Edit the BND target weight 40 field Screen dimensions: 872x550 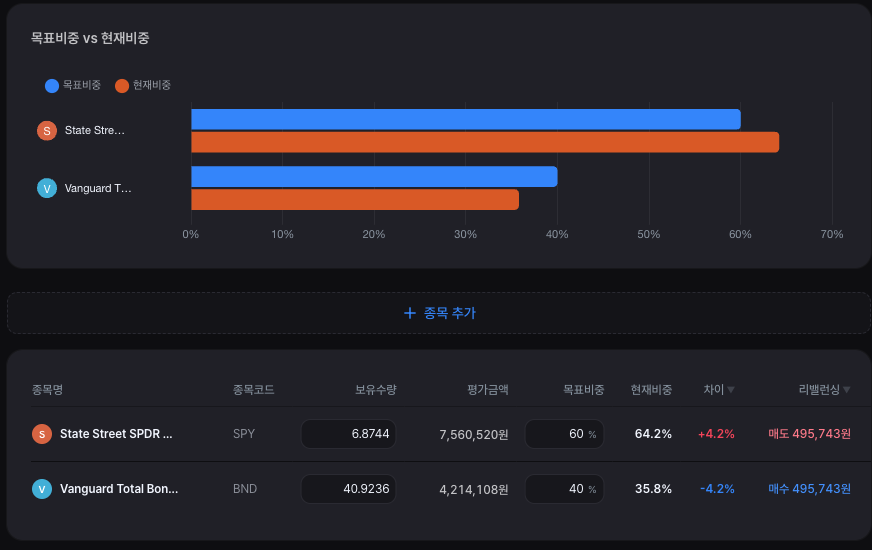(564, 489)
